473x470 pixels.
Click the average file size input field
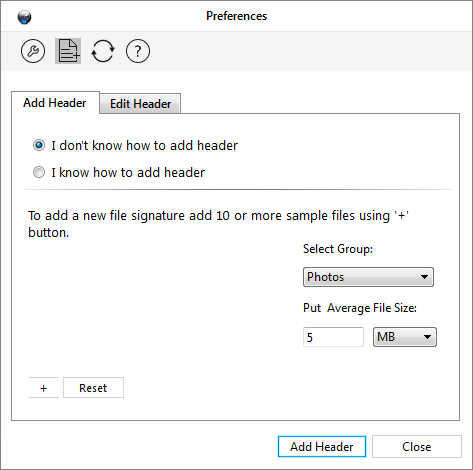333,337
